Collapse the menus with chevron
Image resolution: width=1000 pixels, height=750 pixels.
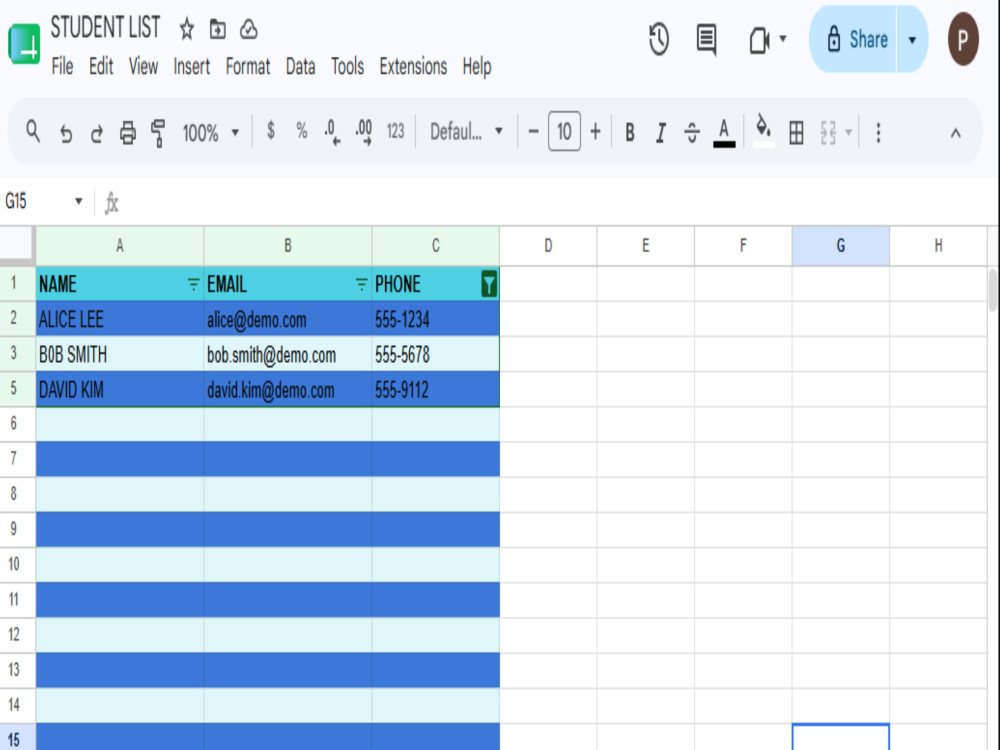955,133
